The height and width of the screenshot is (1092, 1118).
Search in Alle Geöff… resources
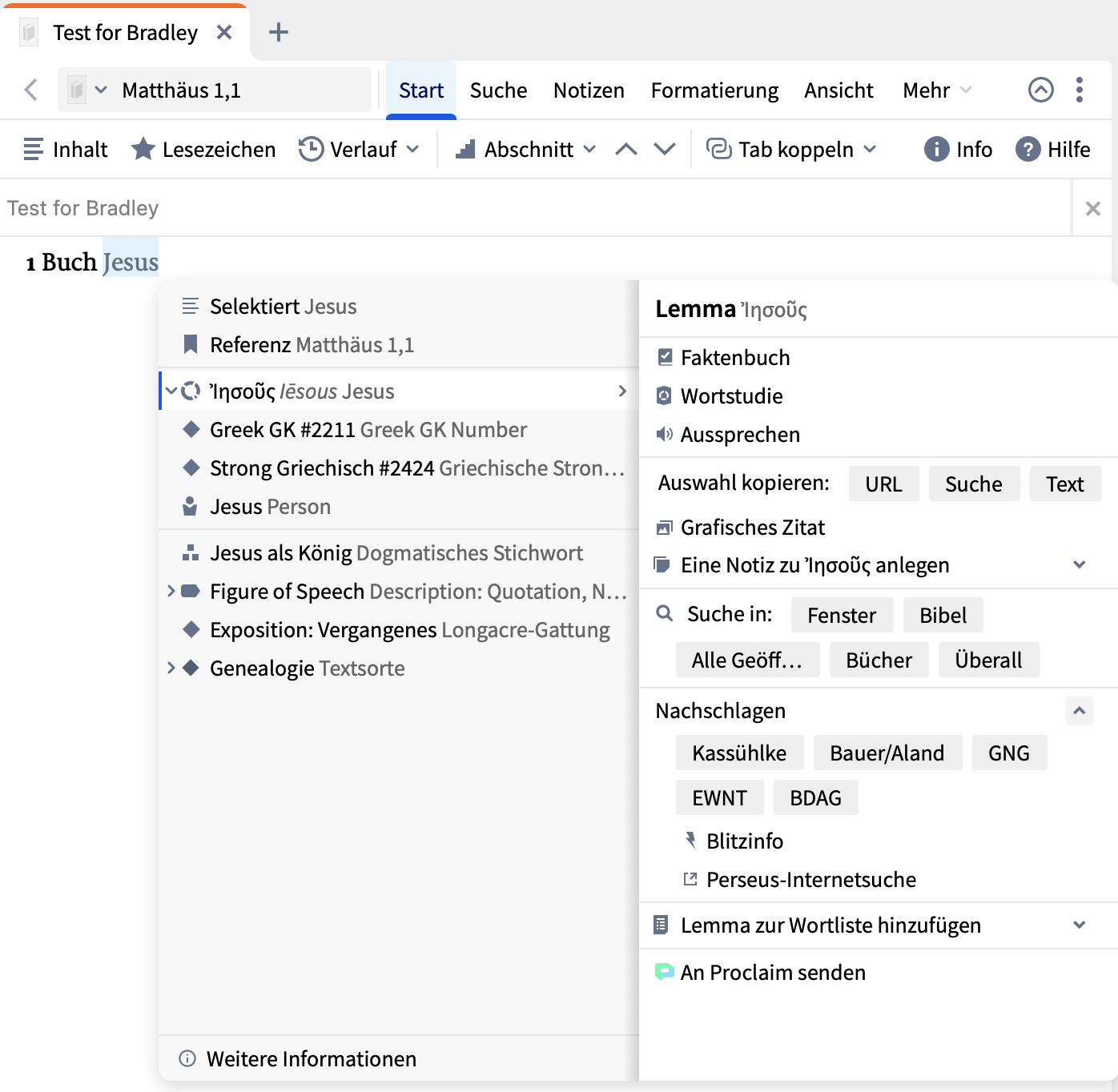tap(747, 660)
